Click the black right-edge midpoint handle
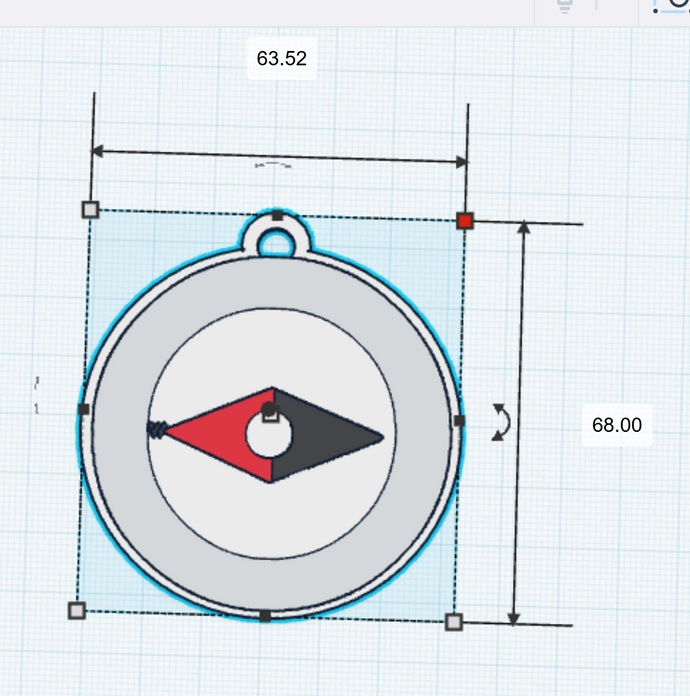 (x=459, y=421)
